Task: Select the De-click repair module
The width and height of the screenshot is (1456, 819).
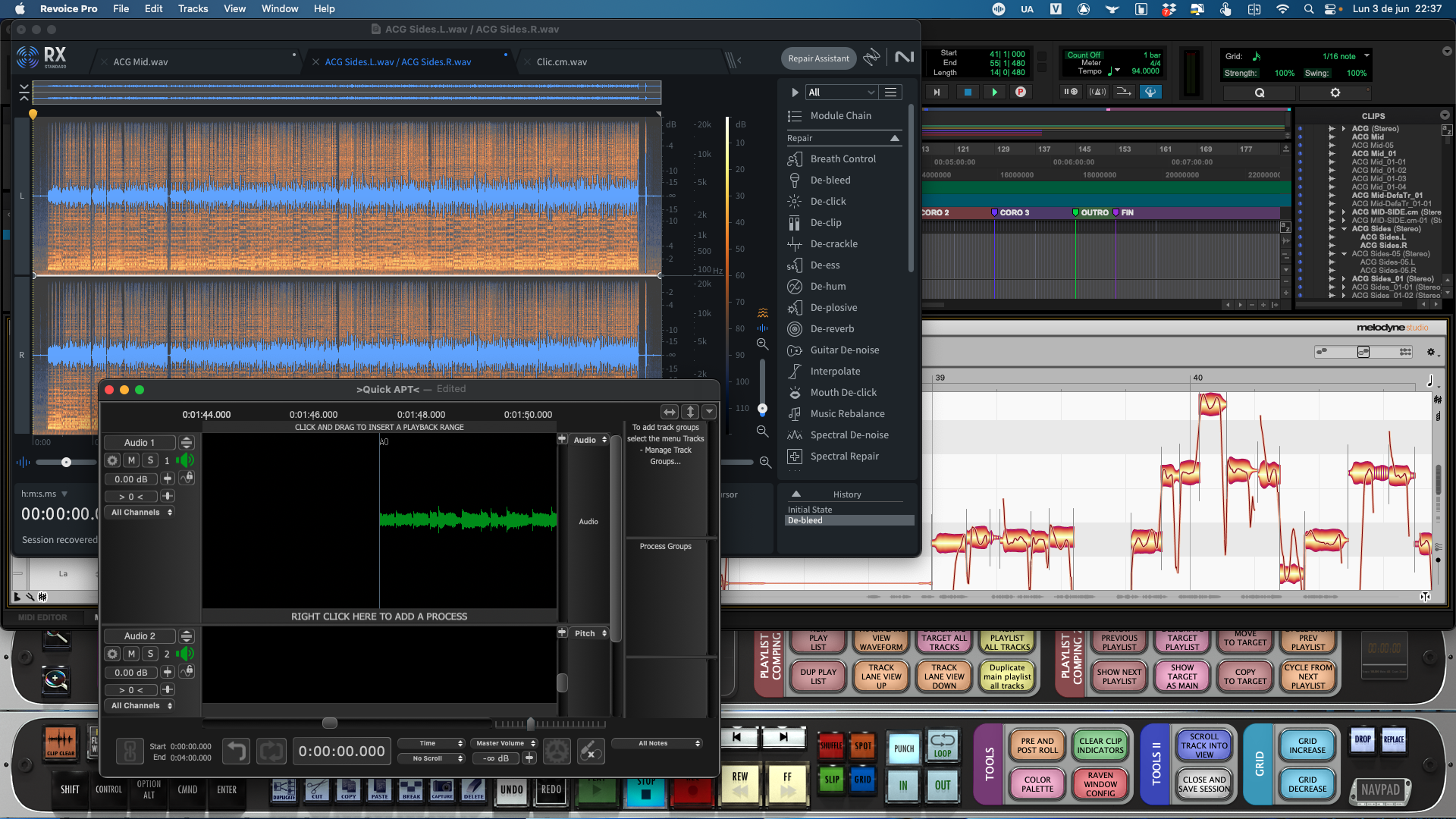Action: (x=827, y=201)
